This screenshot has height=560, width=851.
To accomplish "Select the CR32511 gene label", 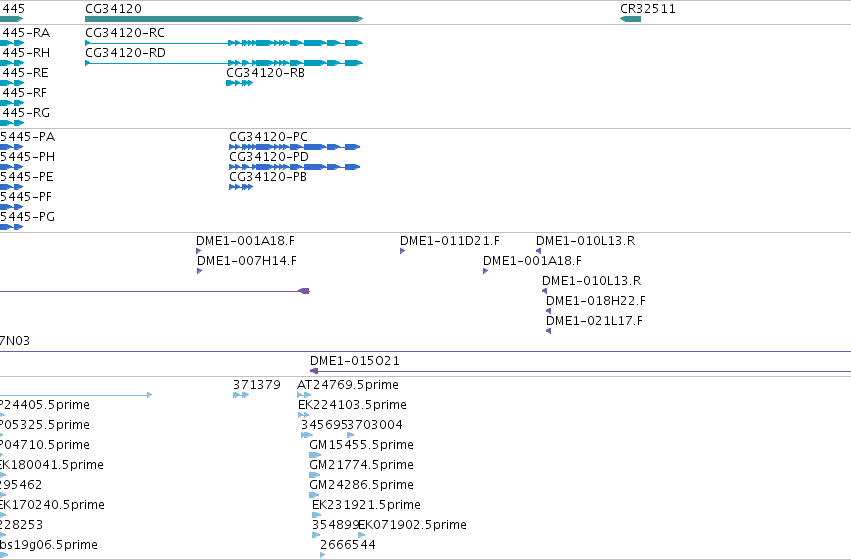I will tap(647, 9).
